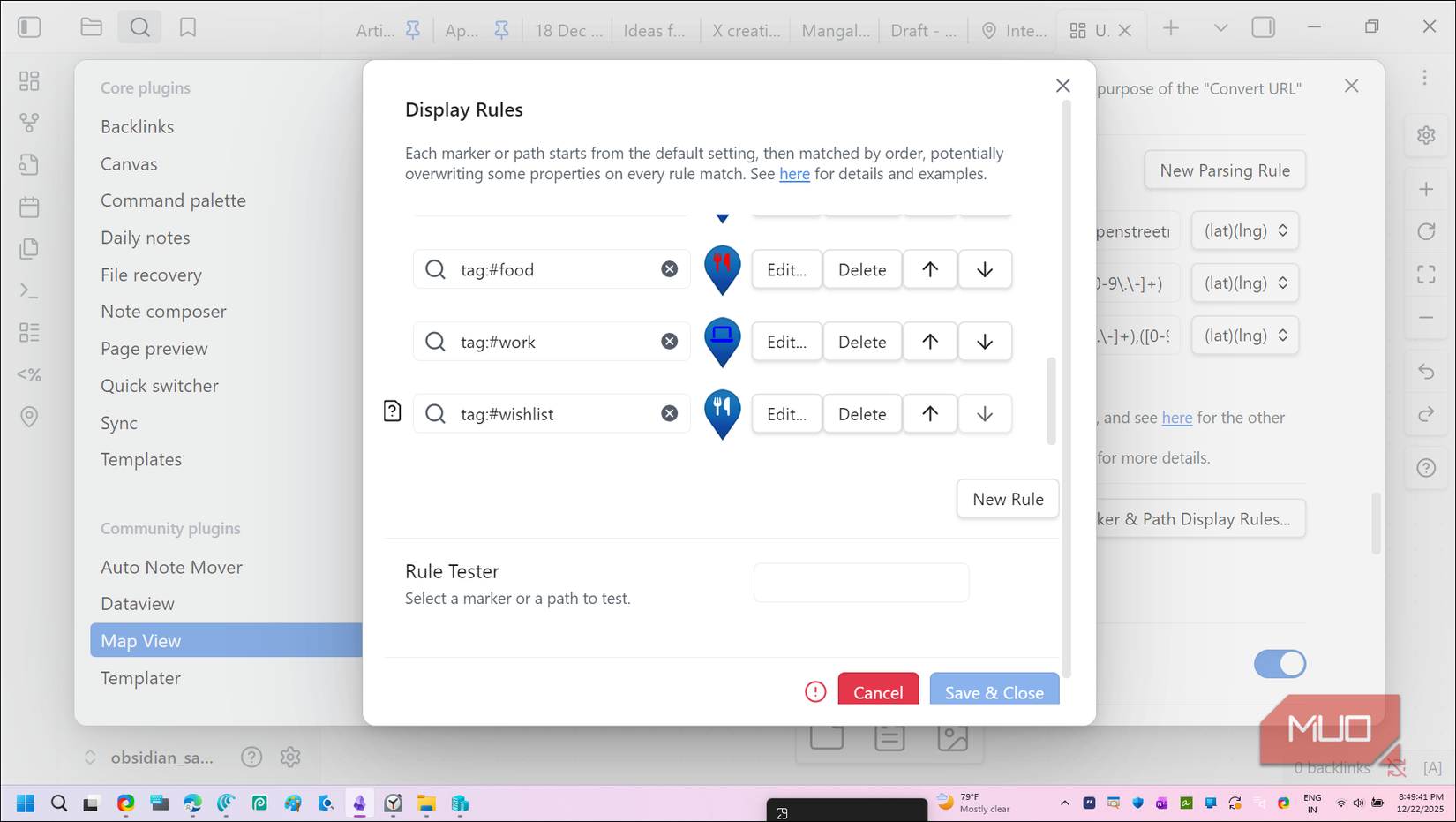The image size is (1456, 822).
Task: Expand the tab list chevron in the title bar
Action: click(1220, 28)
